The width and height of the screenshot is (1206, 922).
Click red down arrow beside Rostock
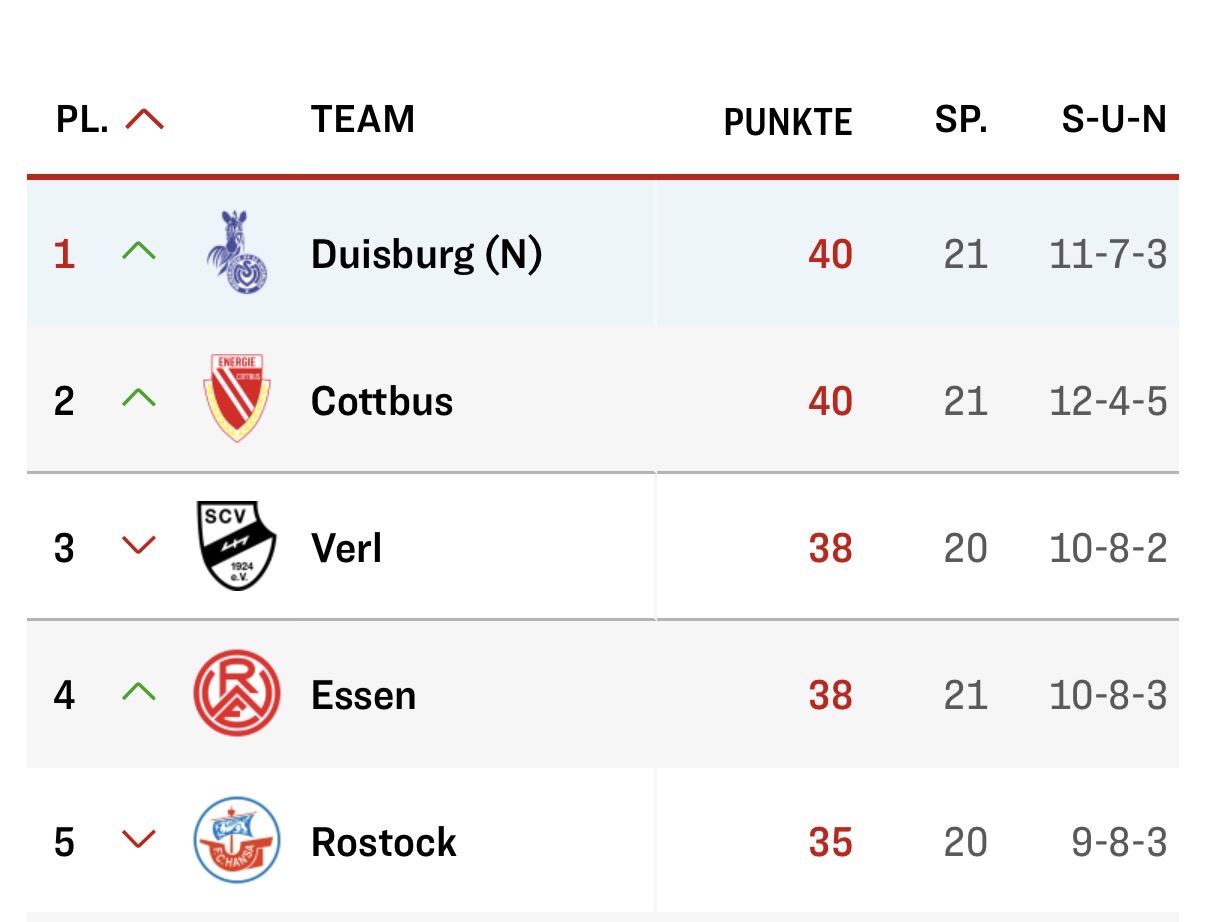139,840
